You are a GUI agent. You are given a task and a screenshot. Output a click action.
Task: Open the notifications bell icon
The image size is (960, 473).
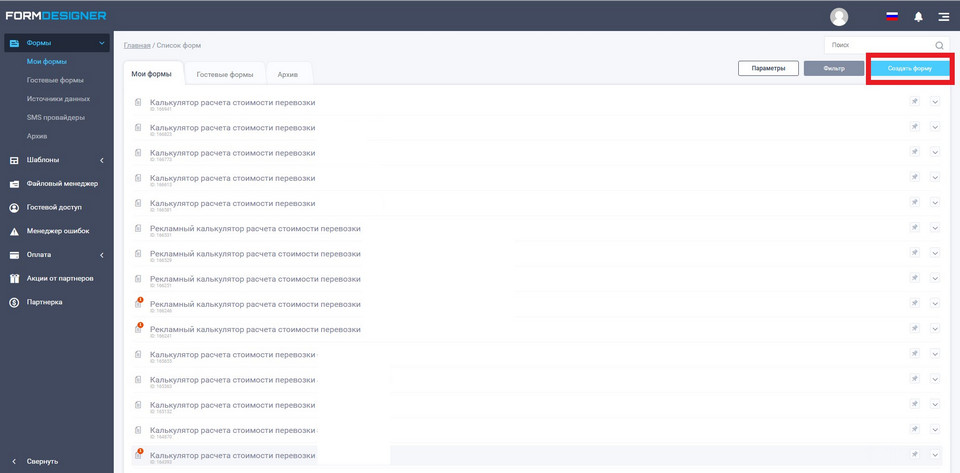(x=918, y=17)
